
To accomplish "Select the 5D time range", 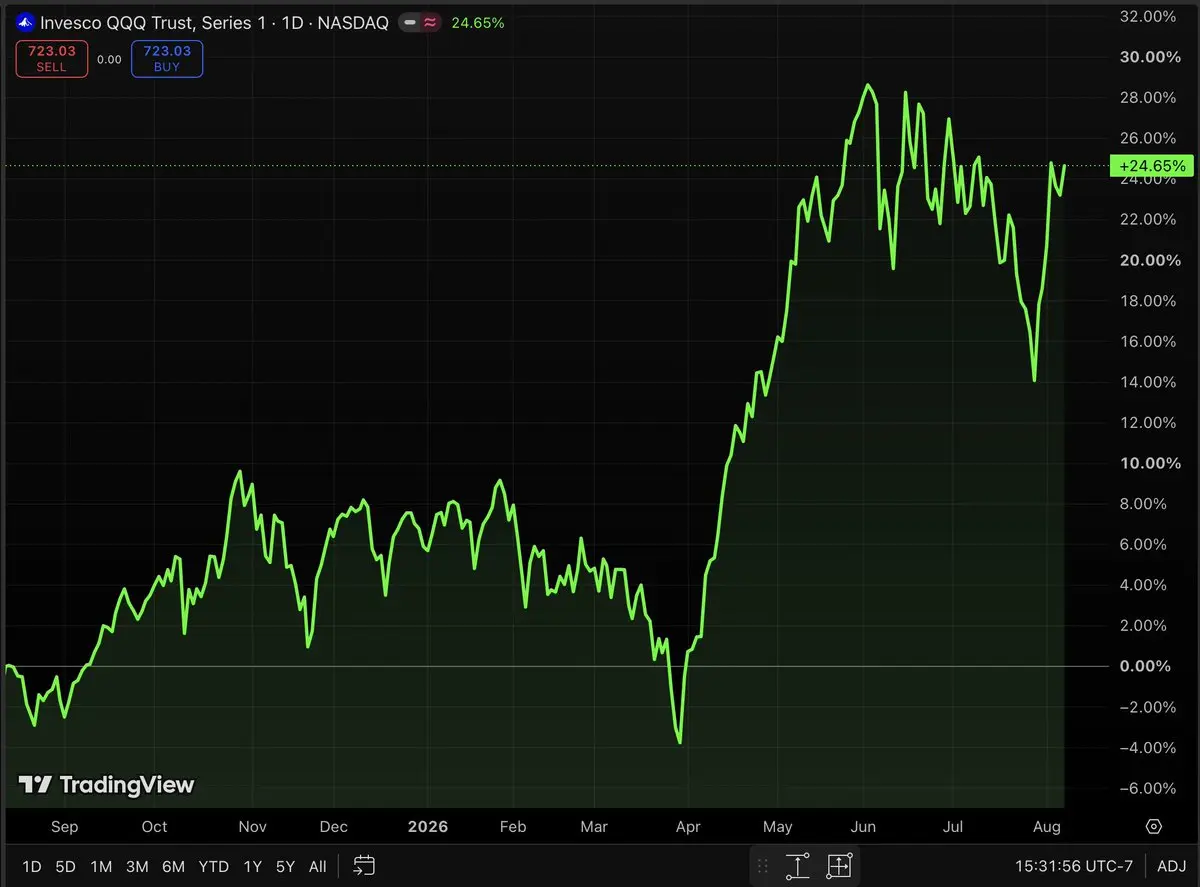I will (65, 866).
